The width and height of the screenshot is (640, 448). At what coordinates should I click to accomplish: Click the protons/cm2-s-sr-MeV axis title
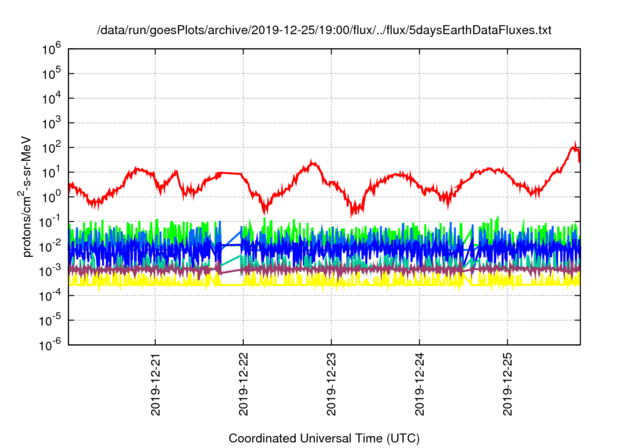coord(25,197)
